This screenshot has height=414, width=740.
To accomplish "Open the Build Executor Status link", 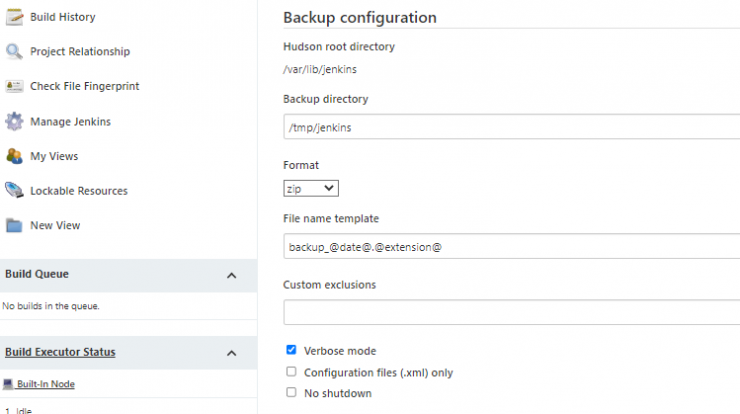I will click(x=60, y=352).
